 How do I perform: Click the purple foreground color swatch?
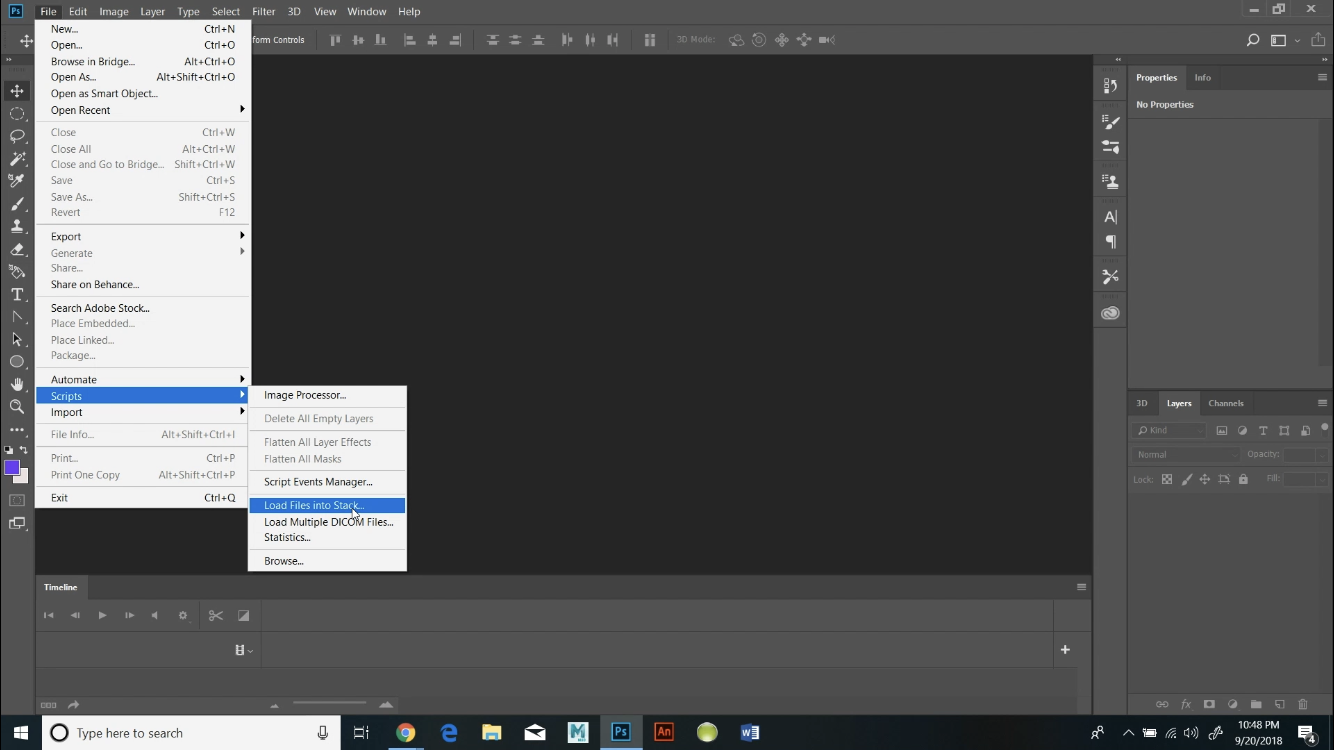pyautogui.click(x=12, y=467)
